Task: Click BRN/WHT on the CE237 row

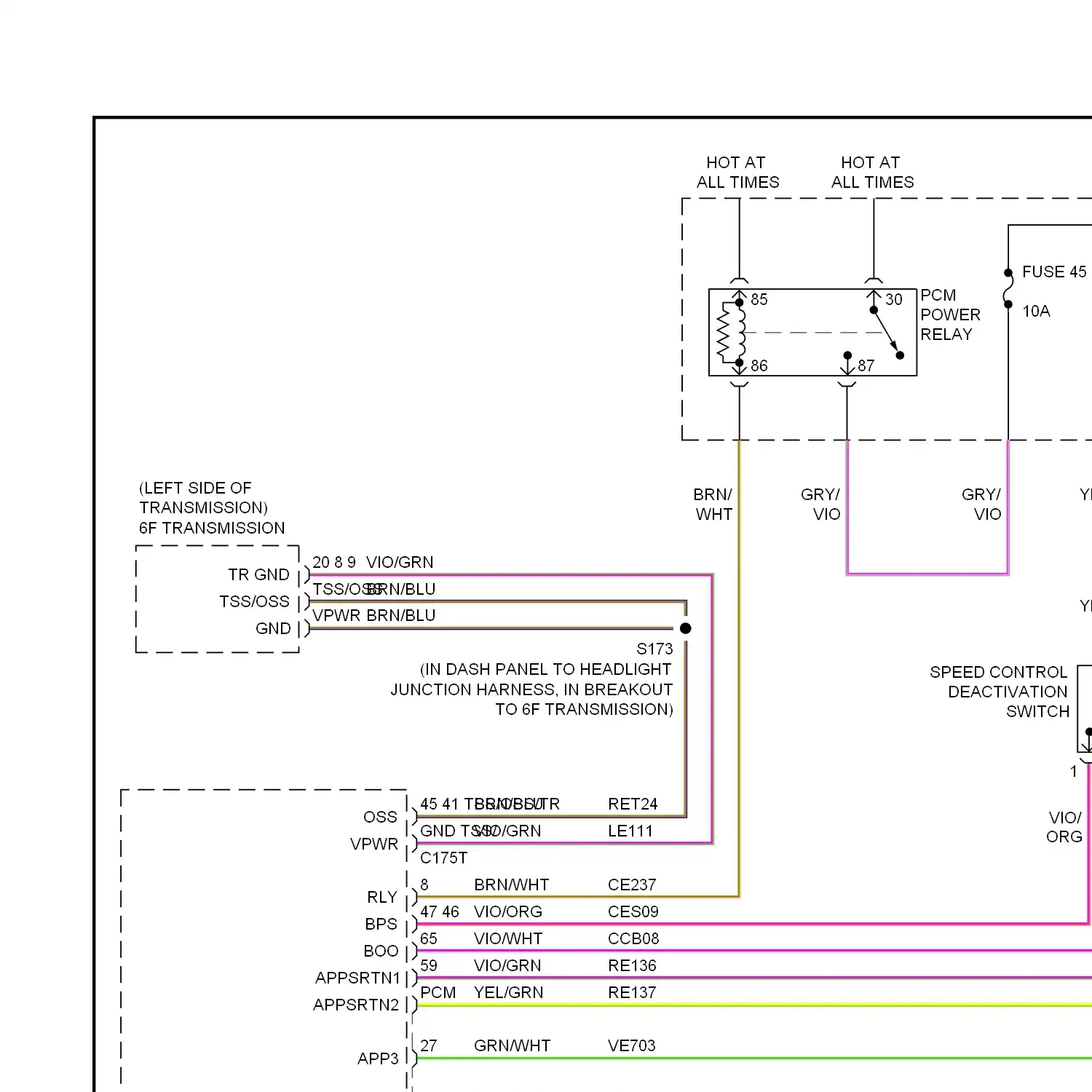Action: (x=512, y=885)
